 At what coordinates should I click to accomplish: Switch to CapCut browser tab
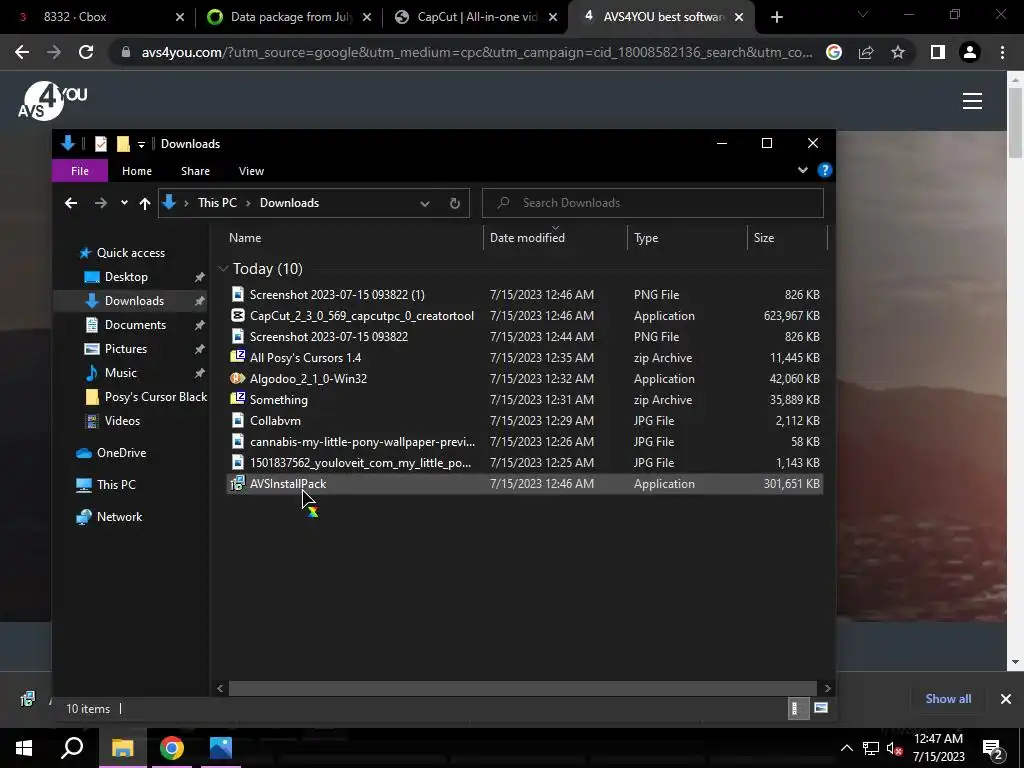click(477, 17)
